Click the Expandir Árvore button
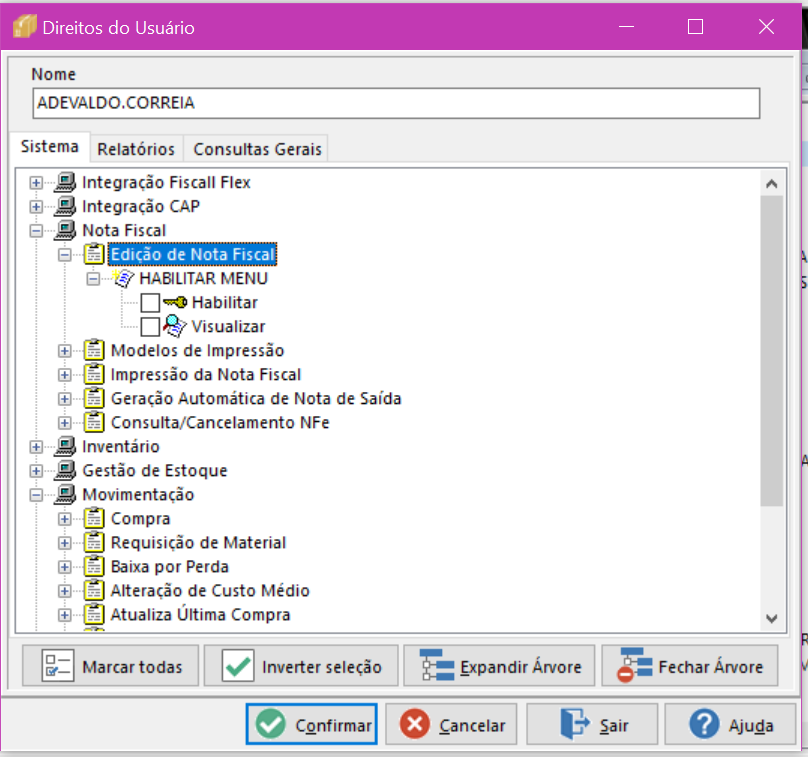808x757 pixels. coord(499,666)
